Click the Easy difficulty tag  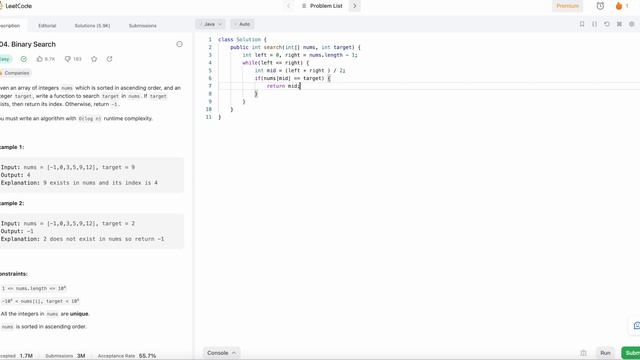click(4, 59)
